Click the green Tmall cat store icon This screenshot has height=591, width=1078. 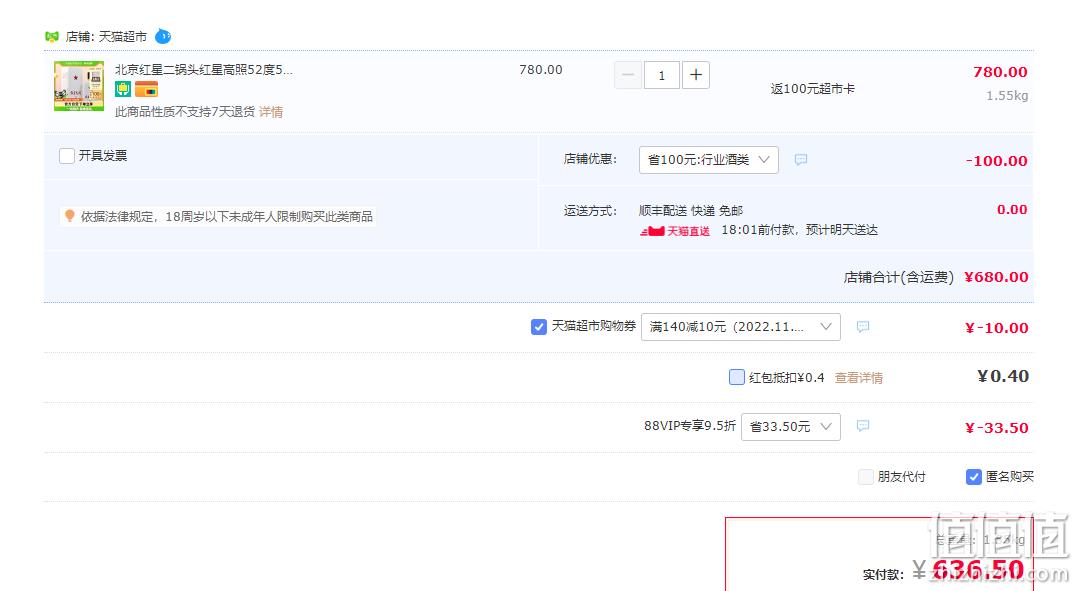[x=52, y=36]
